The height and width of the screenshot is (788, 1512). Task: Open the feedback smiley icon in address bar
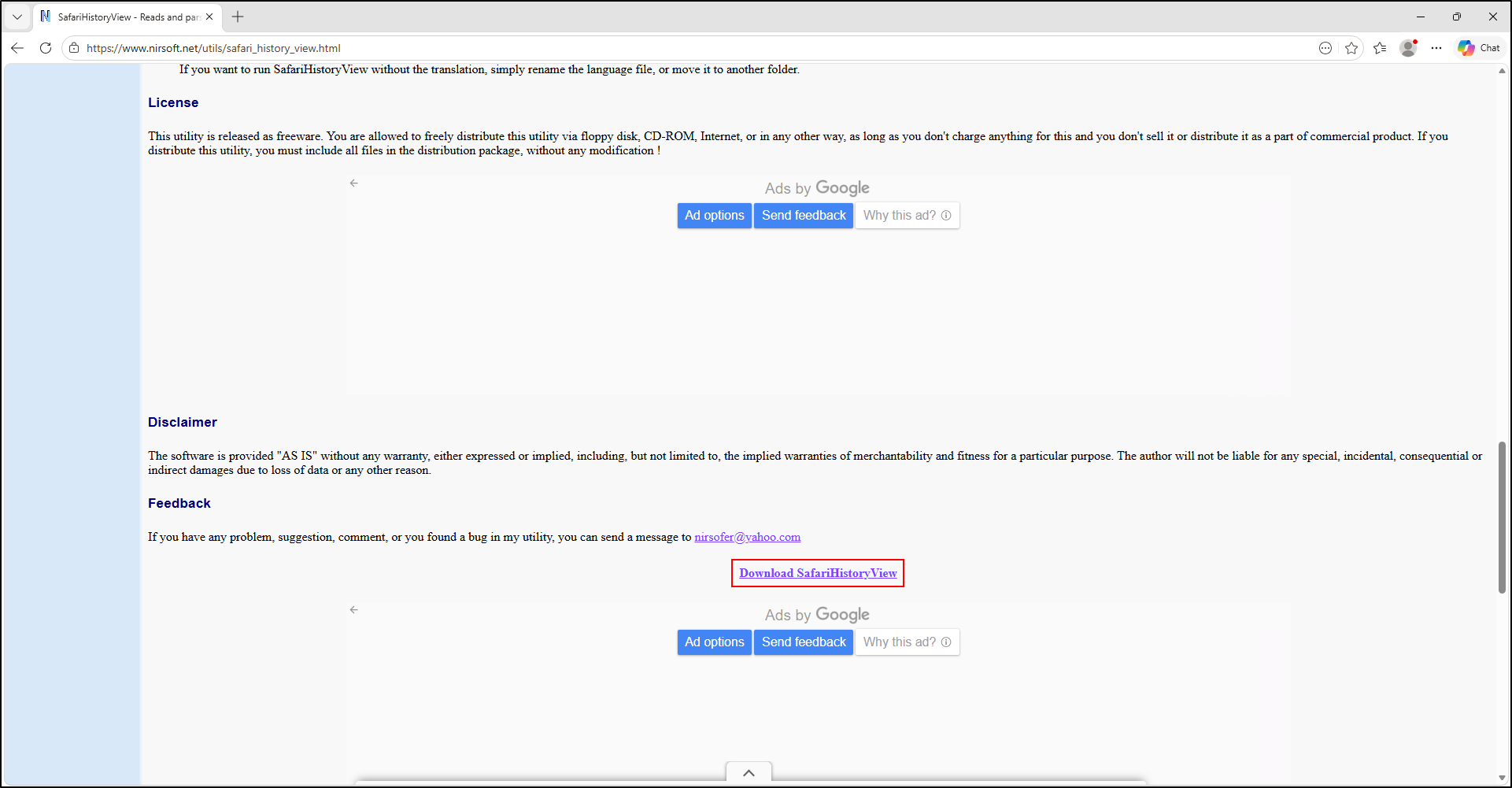coord(1325,48)
